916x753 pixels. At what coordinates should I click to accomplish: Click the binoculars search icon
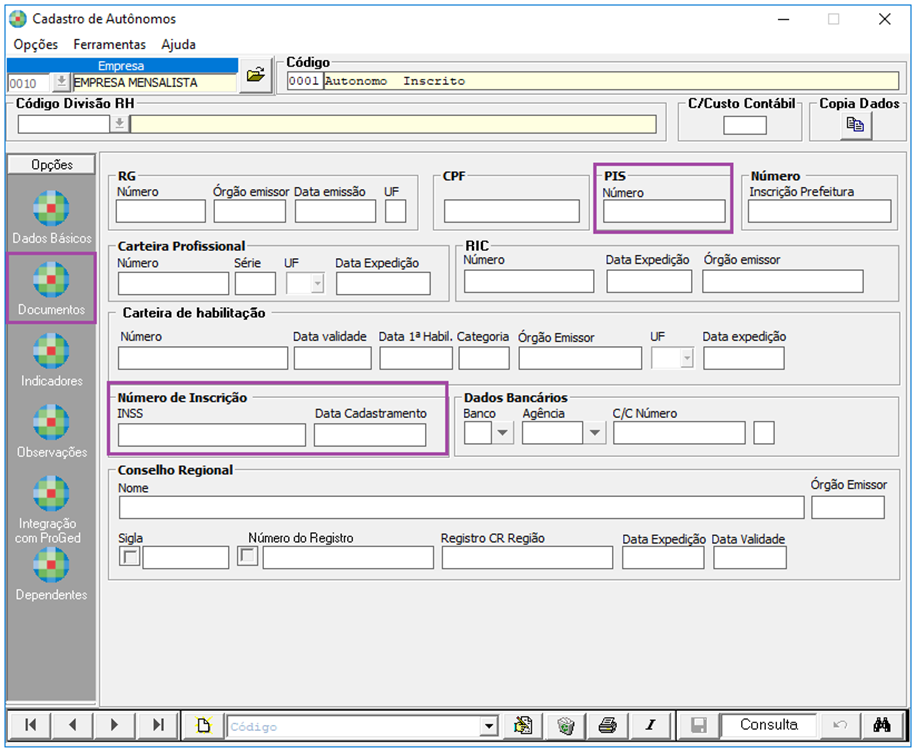pos(881,726)
